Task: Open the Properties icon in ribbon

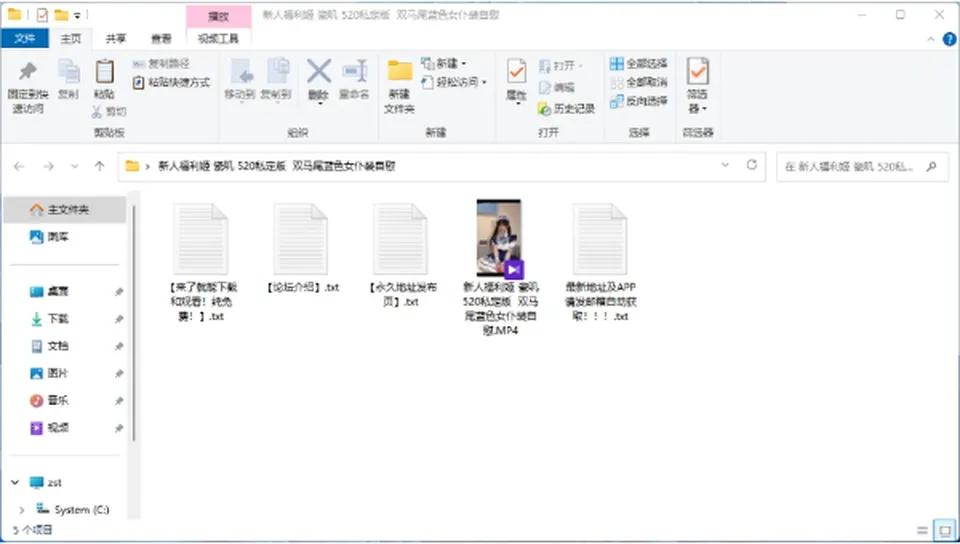Action: pyautogui.click(x=516, y=72)
